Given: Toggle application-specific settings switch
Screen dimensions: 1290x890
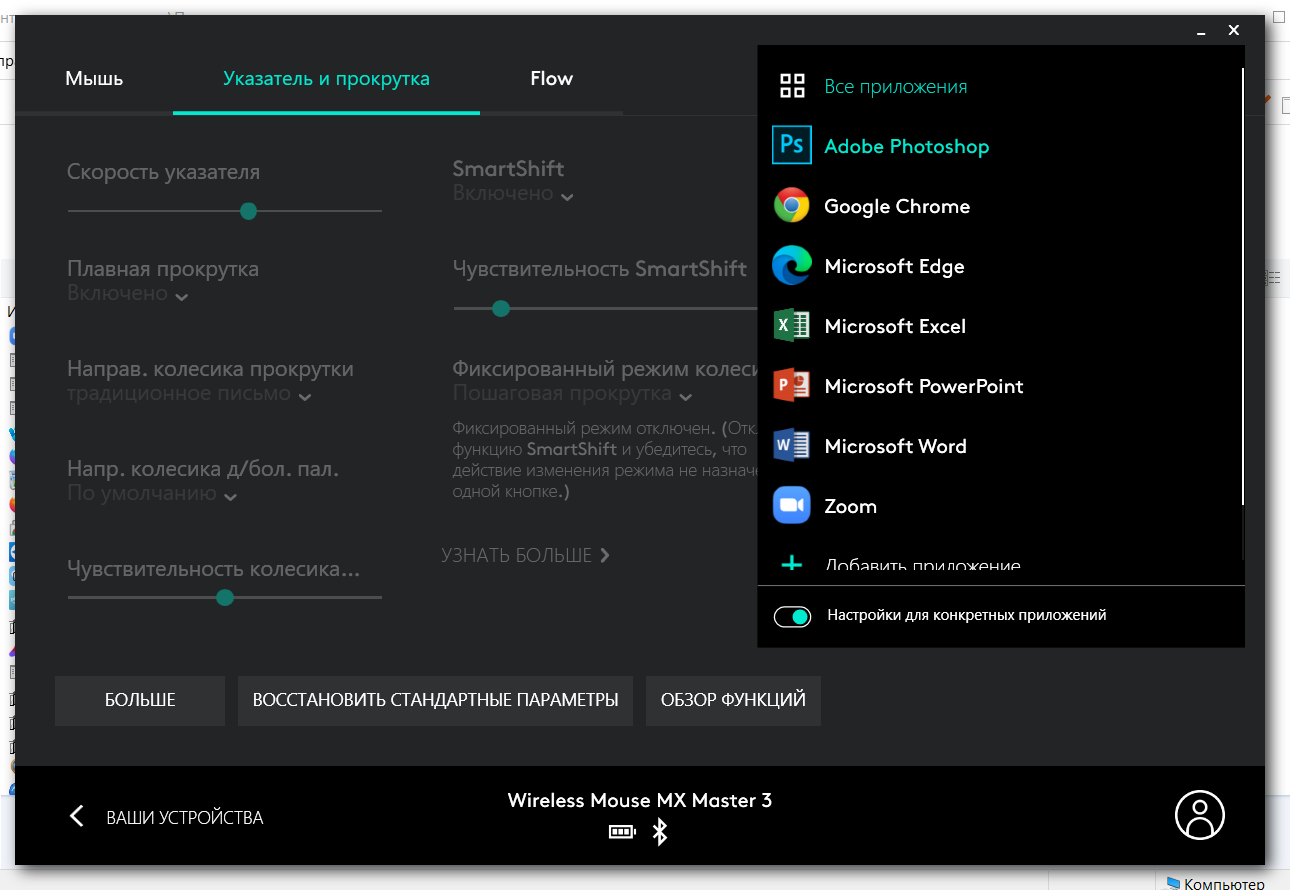Looking at the screenshot, I should 792,616.
